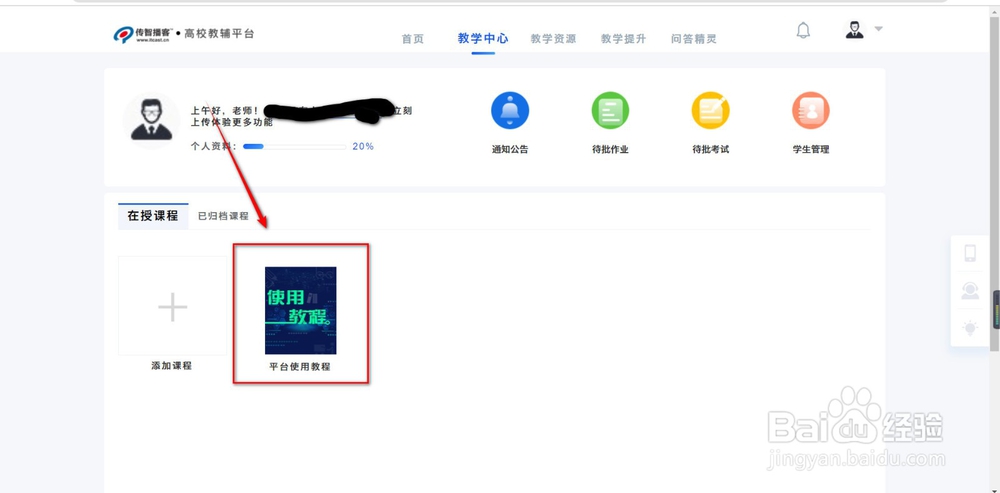Click the 传智播客 logo in header

[143, 34]
